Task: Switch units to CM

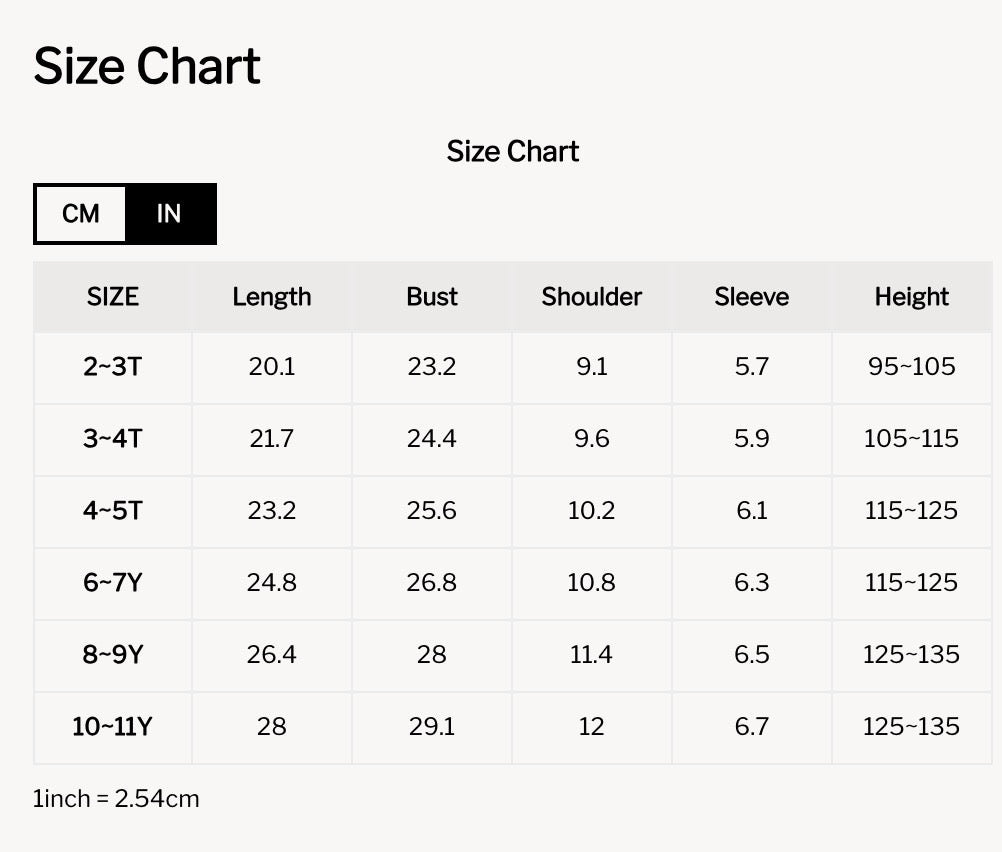Action: pyautogui.click(x=81, y=213)
